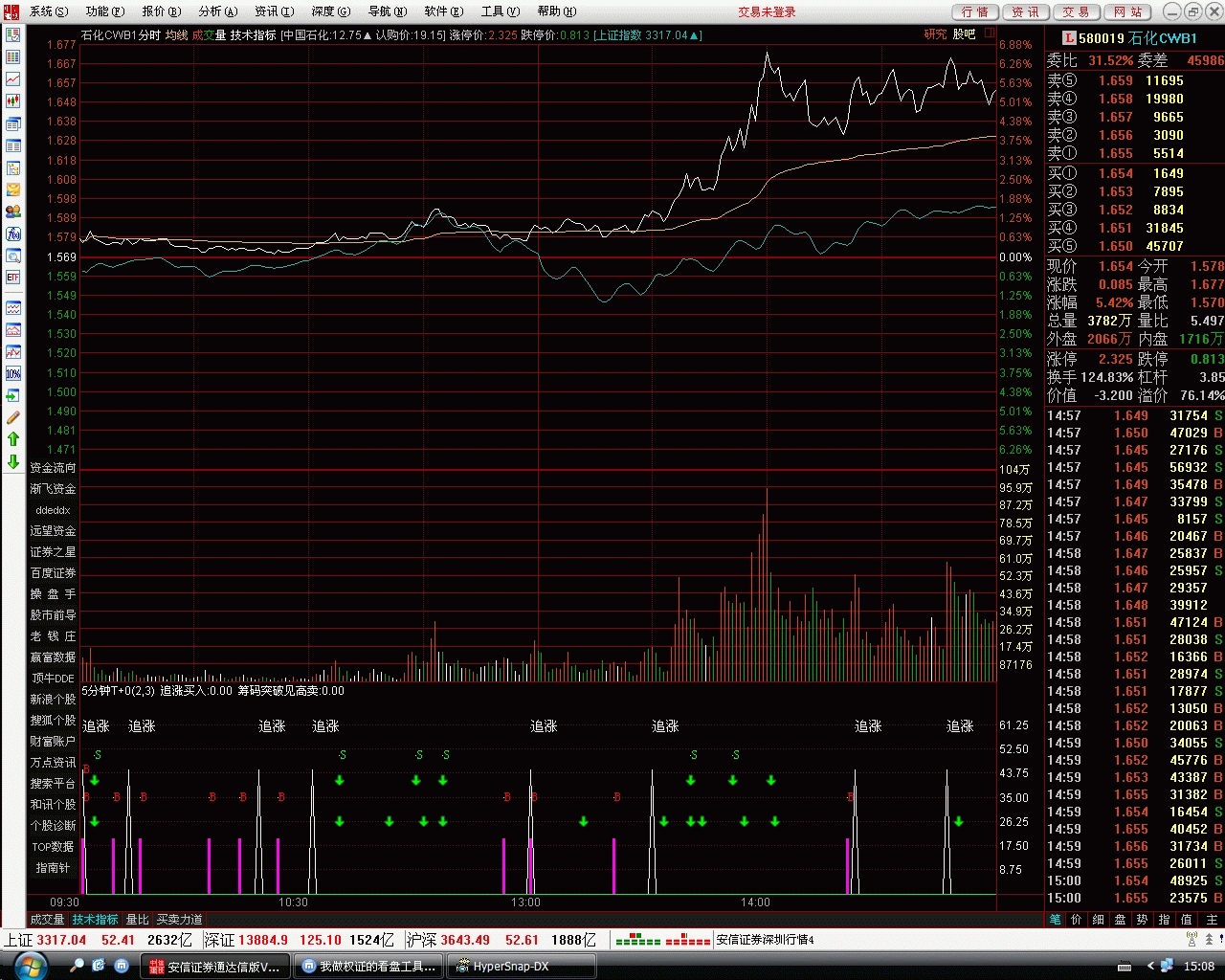The image size is (1225, 980).
Task: Open the colored quote grid icon in the left toolbar
Action: (13, 57)
